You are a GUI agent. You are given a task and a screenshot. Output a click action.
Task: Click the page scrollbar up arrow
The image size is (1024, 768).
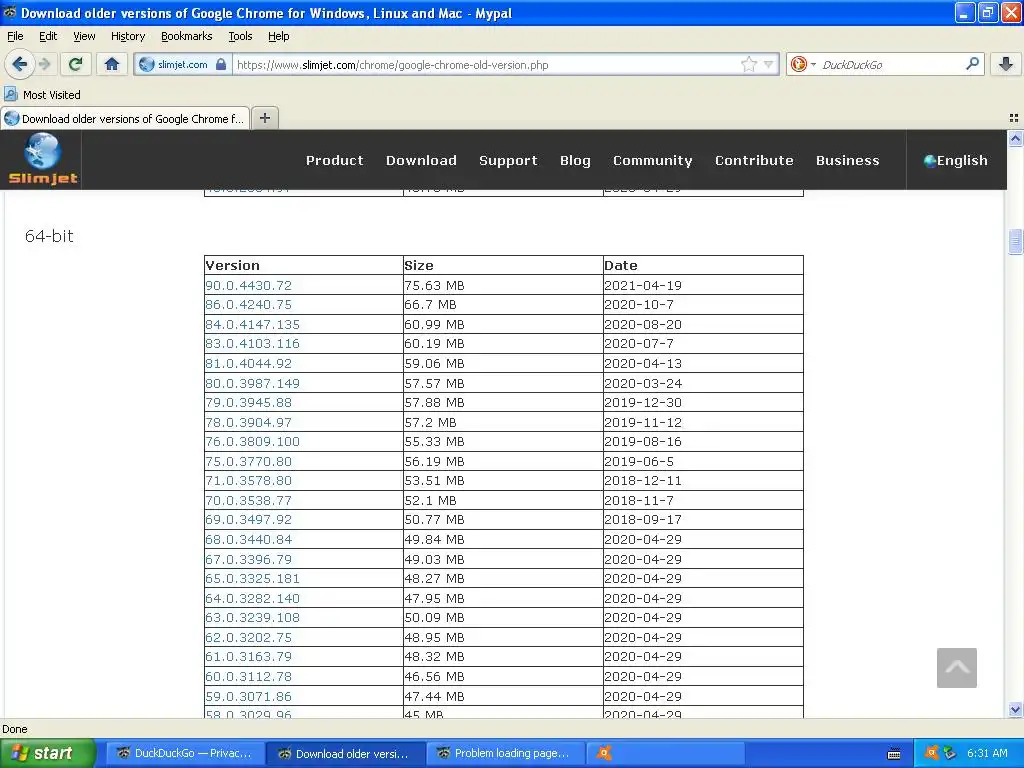1015,138
